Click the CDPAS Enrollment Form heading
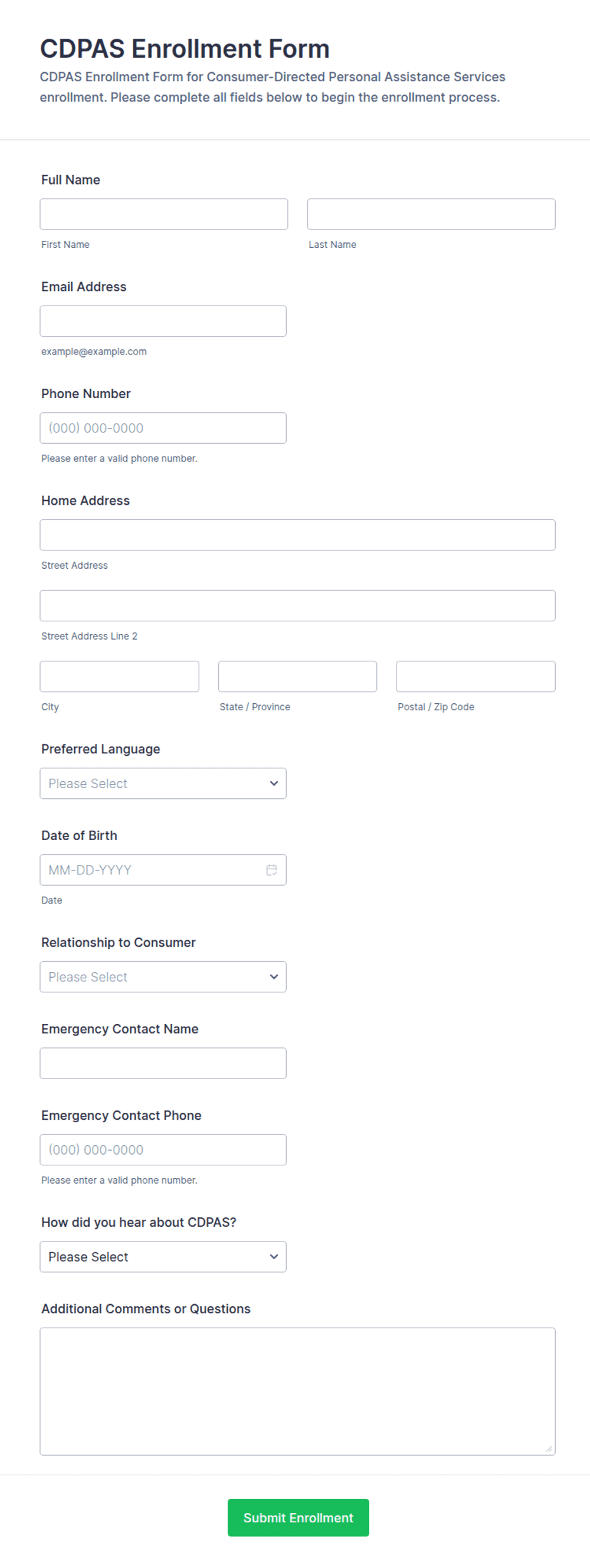This screenshot has width=590, height=1568. 185,49
